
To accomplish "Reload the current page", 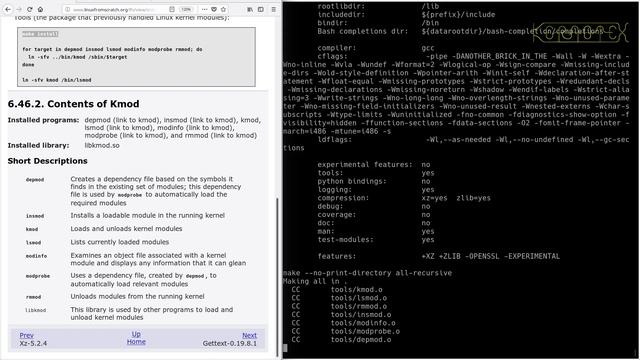I will tap(29, 9).
